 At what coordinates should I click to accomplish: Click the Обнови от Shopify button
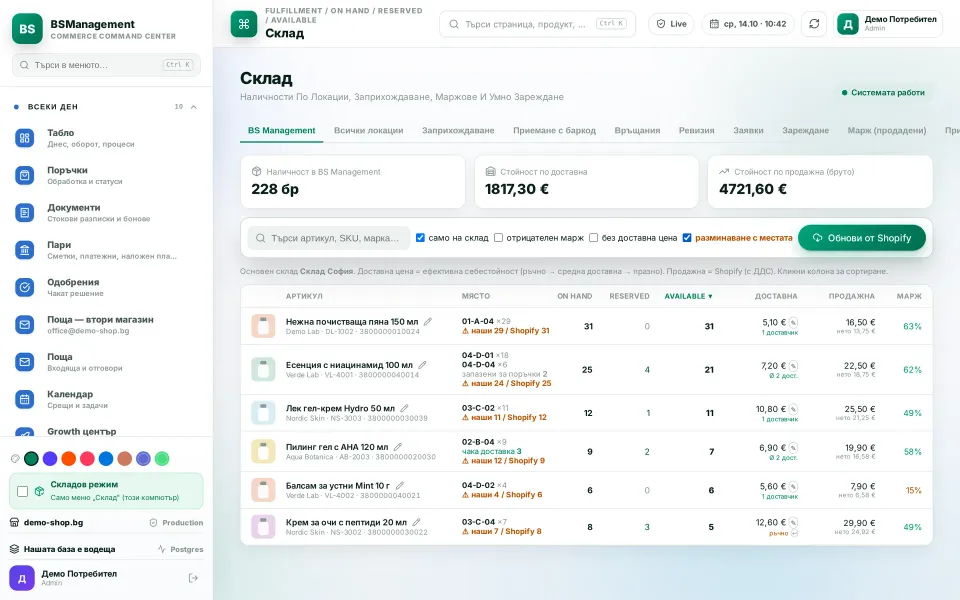pos(861,238)
